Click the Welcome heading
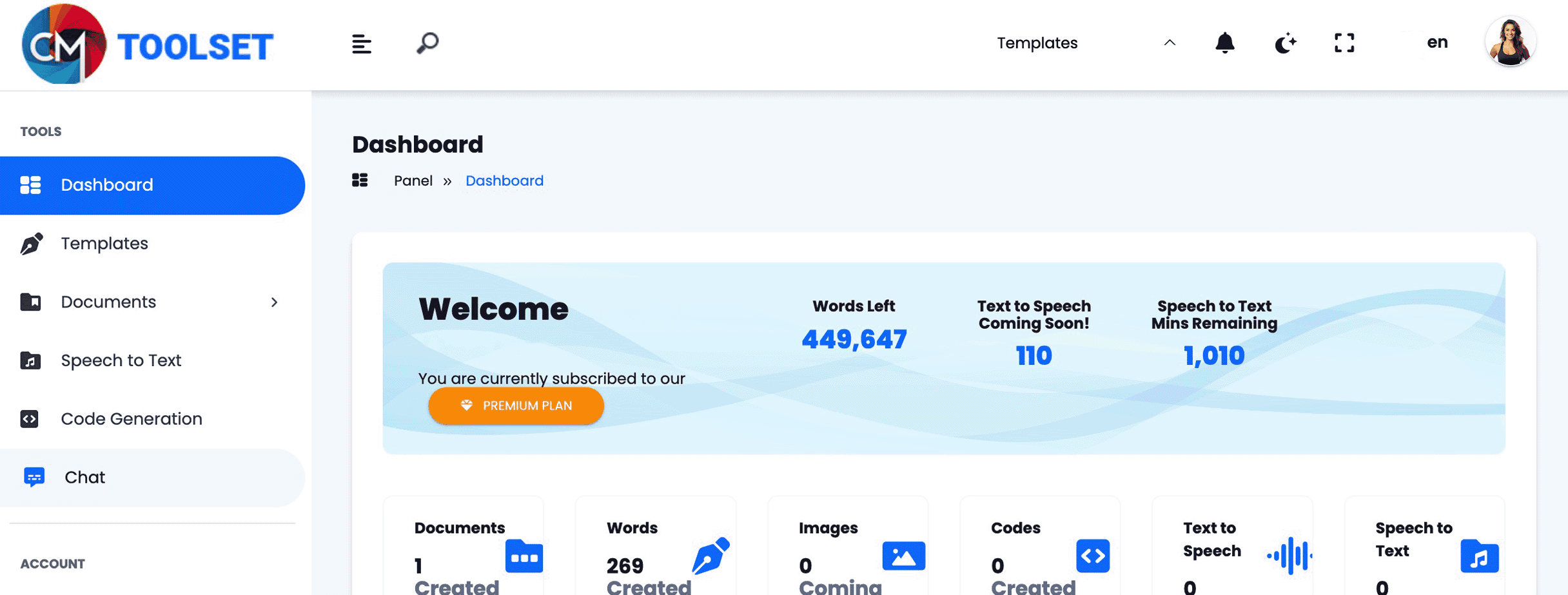 click(493, 309)
